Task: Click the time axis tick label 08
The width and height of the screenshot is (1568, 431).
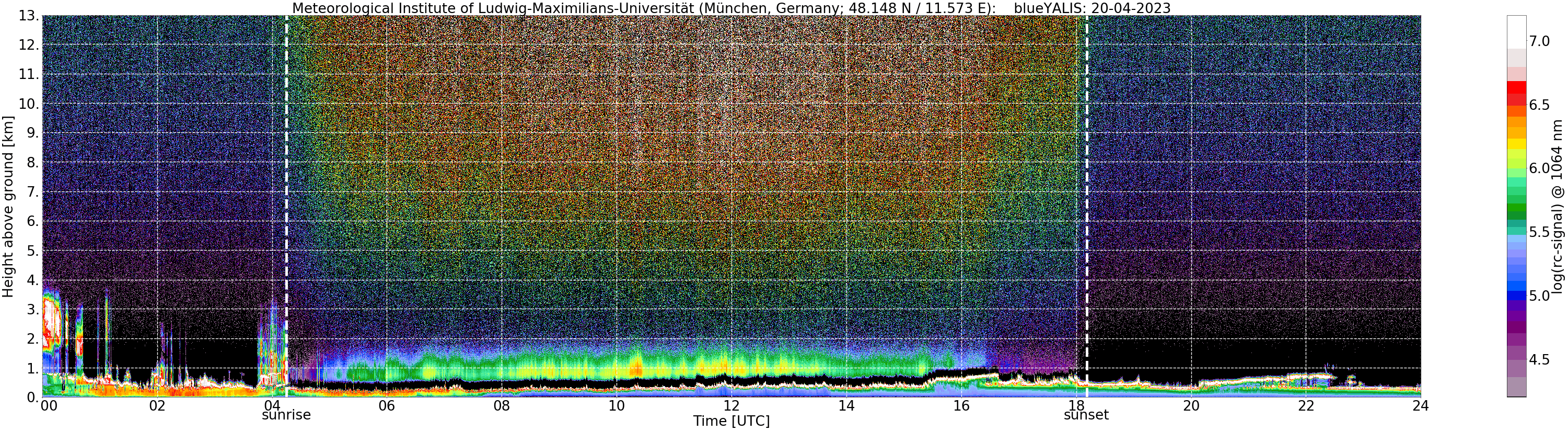Action: [502, 405]
